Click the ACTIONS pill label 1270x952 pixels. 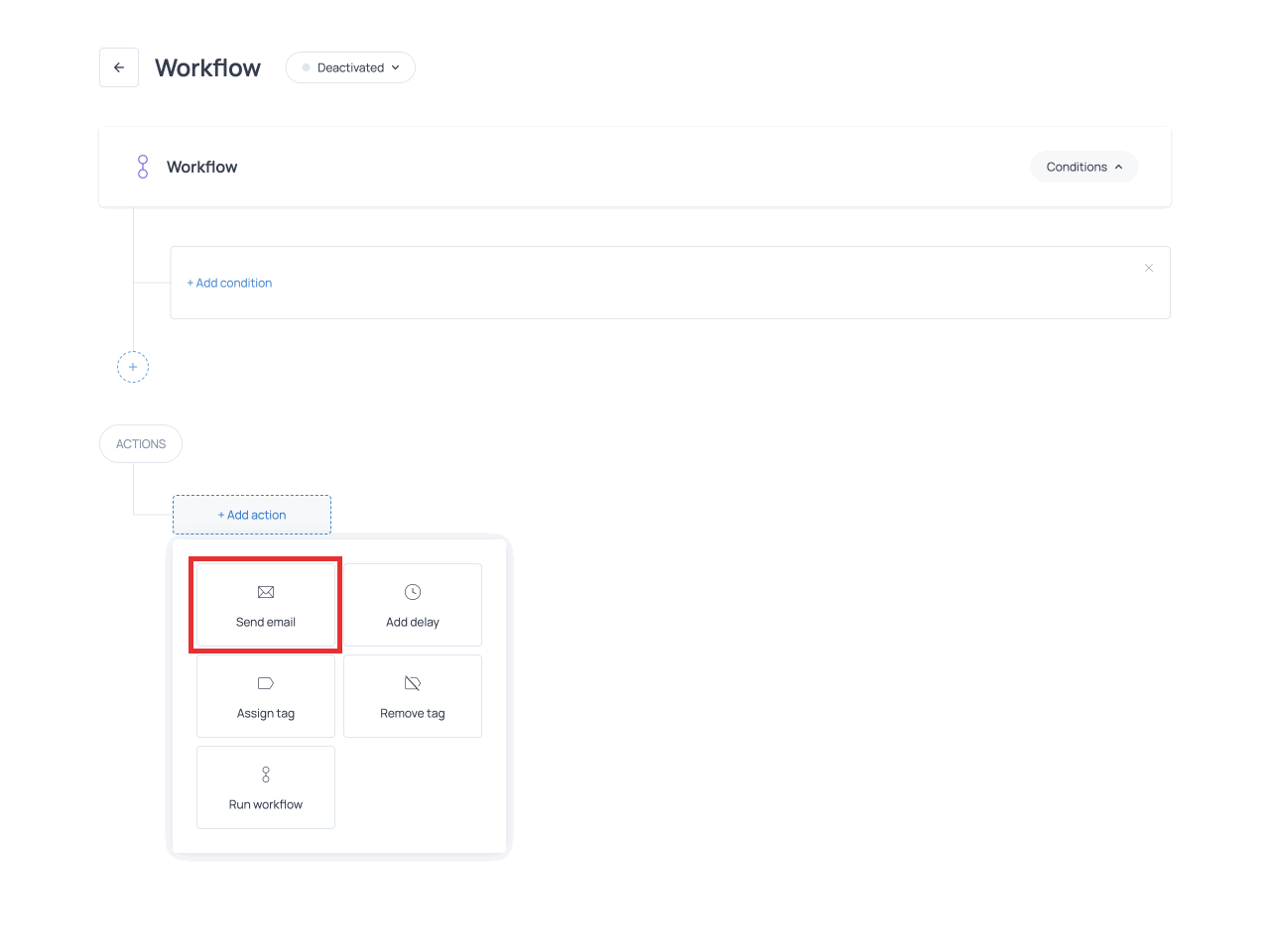click(140, 443)
